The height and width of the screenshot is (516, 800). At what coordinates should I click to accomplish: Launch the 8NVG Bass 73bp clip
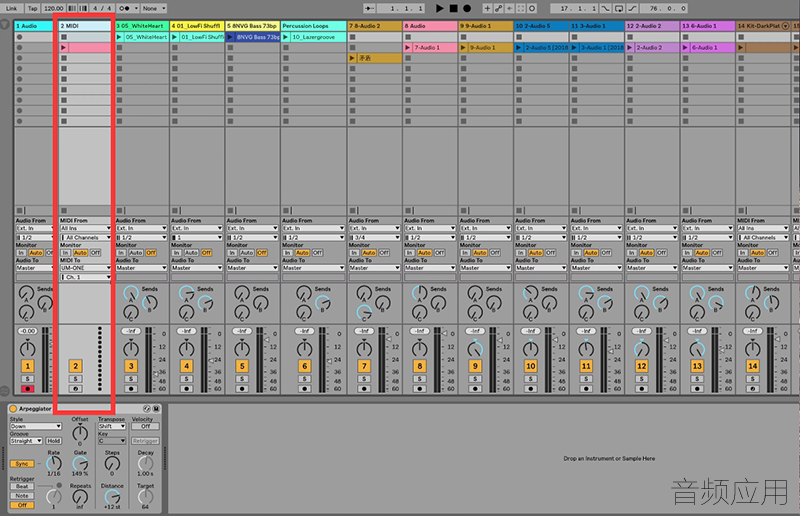click(x=230, y=37)
